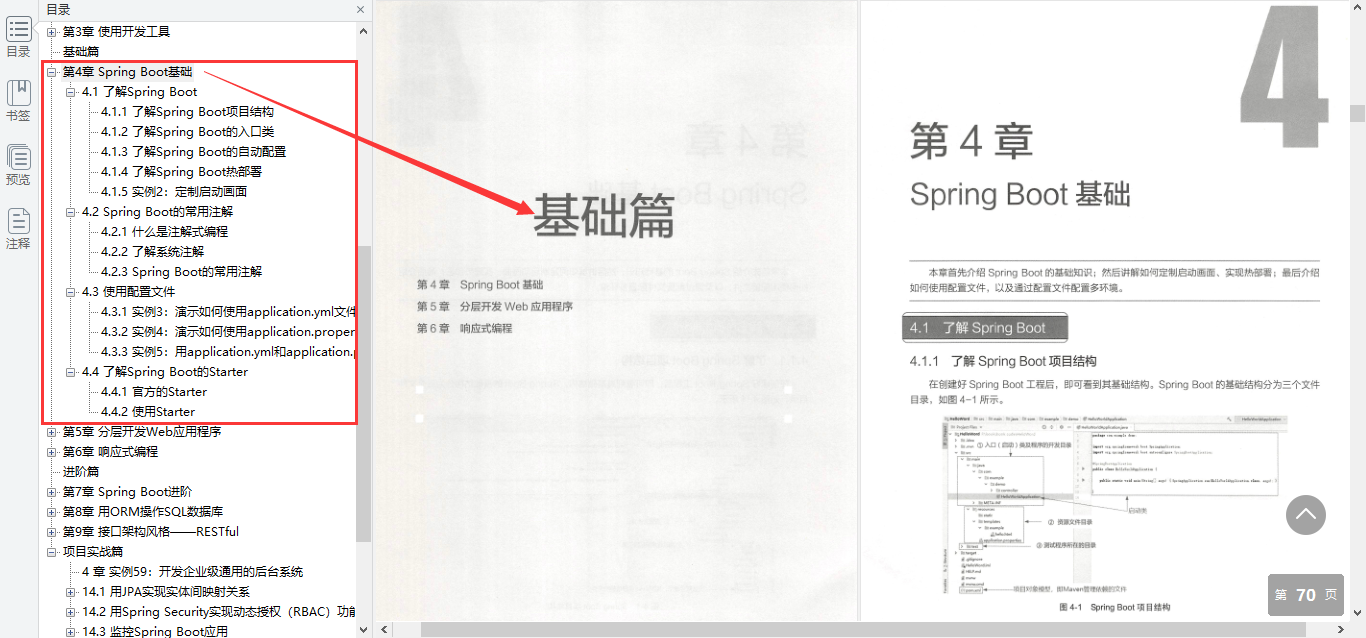The image size is (1366, 638).
Task: Expand 第6章 响应式编程 node
Action: point(52,452)
